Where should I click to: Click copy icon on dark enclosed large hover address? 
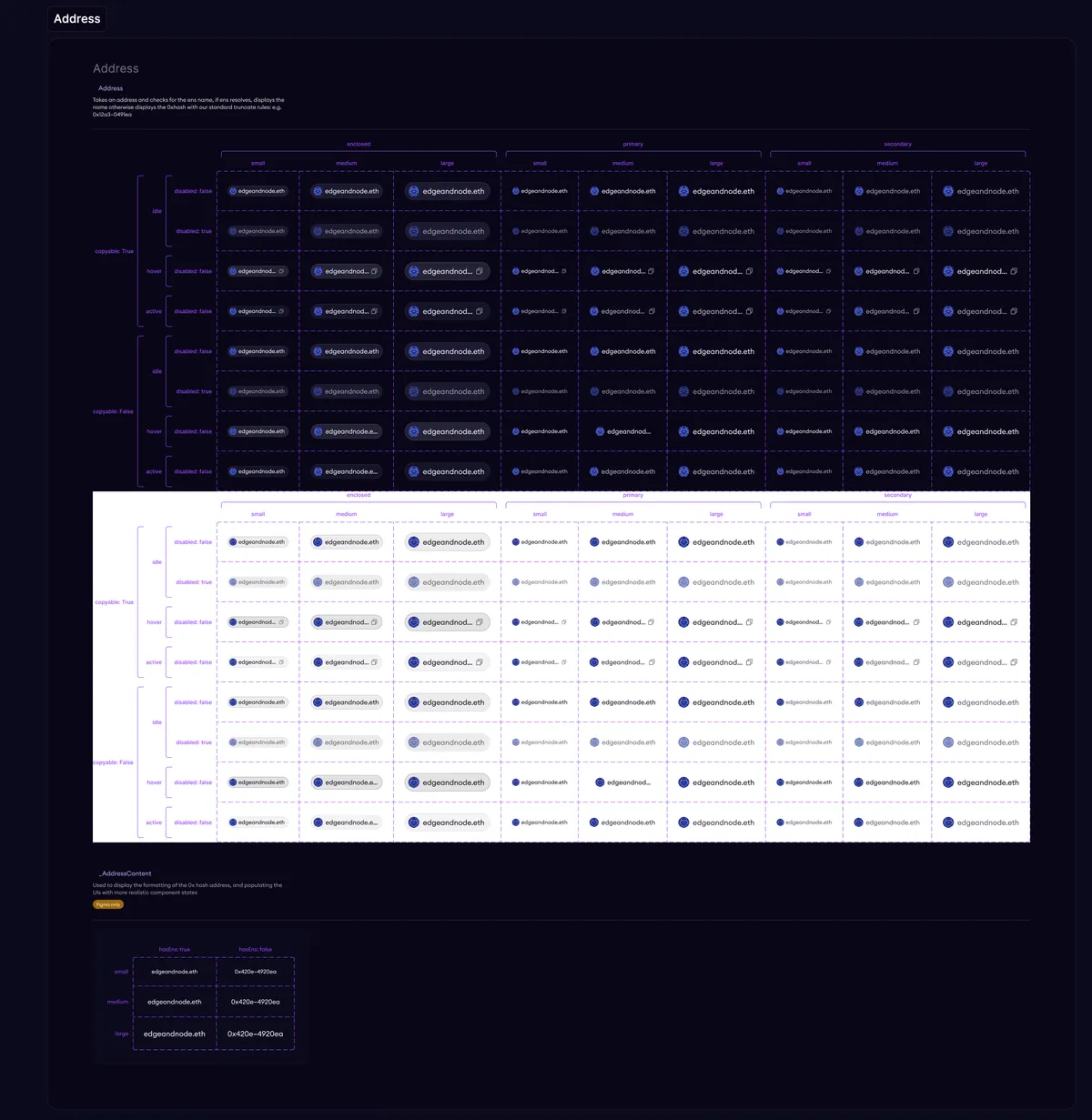[479, 271]
